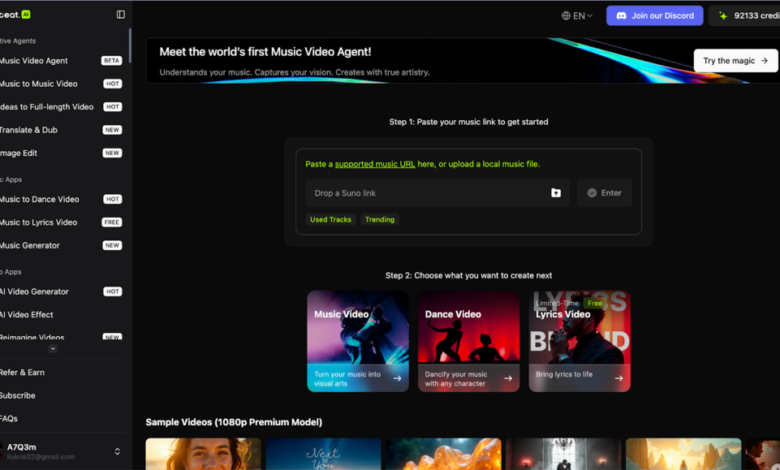Open AI Video Generator
Screen dimensions: 780x470
[x=61, y=291]
